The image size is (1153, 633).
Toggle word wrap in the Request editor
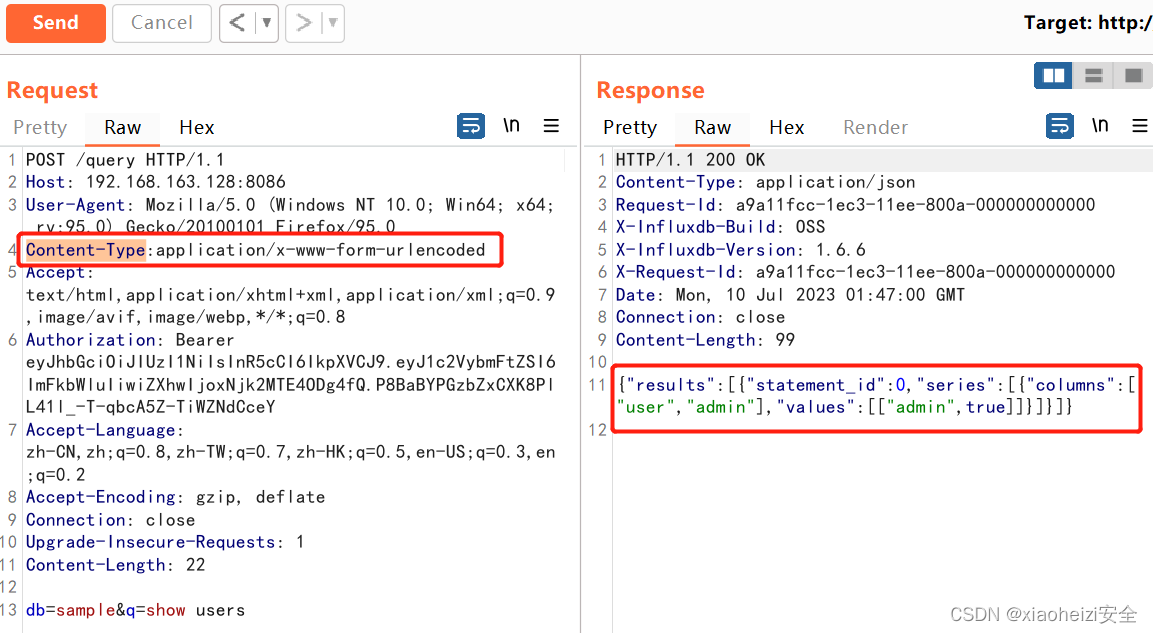471,126
